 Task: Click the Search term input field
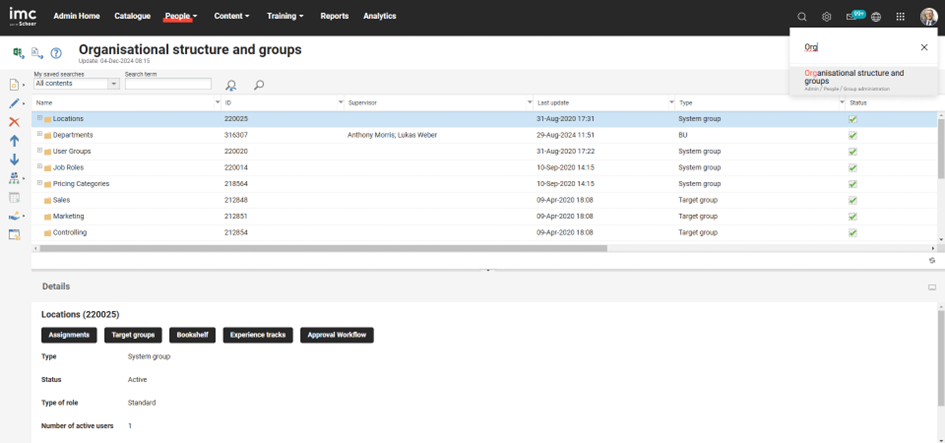[x=168, y=84]
